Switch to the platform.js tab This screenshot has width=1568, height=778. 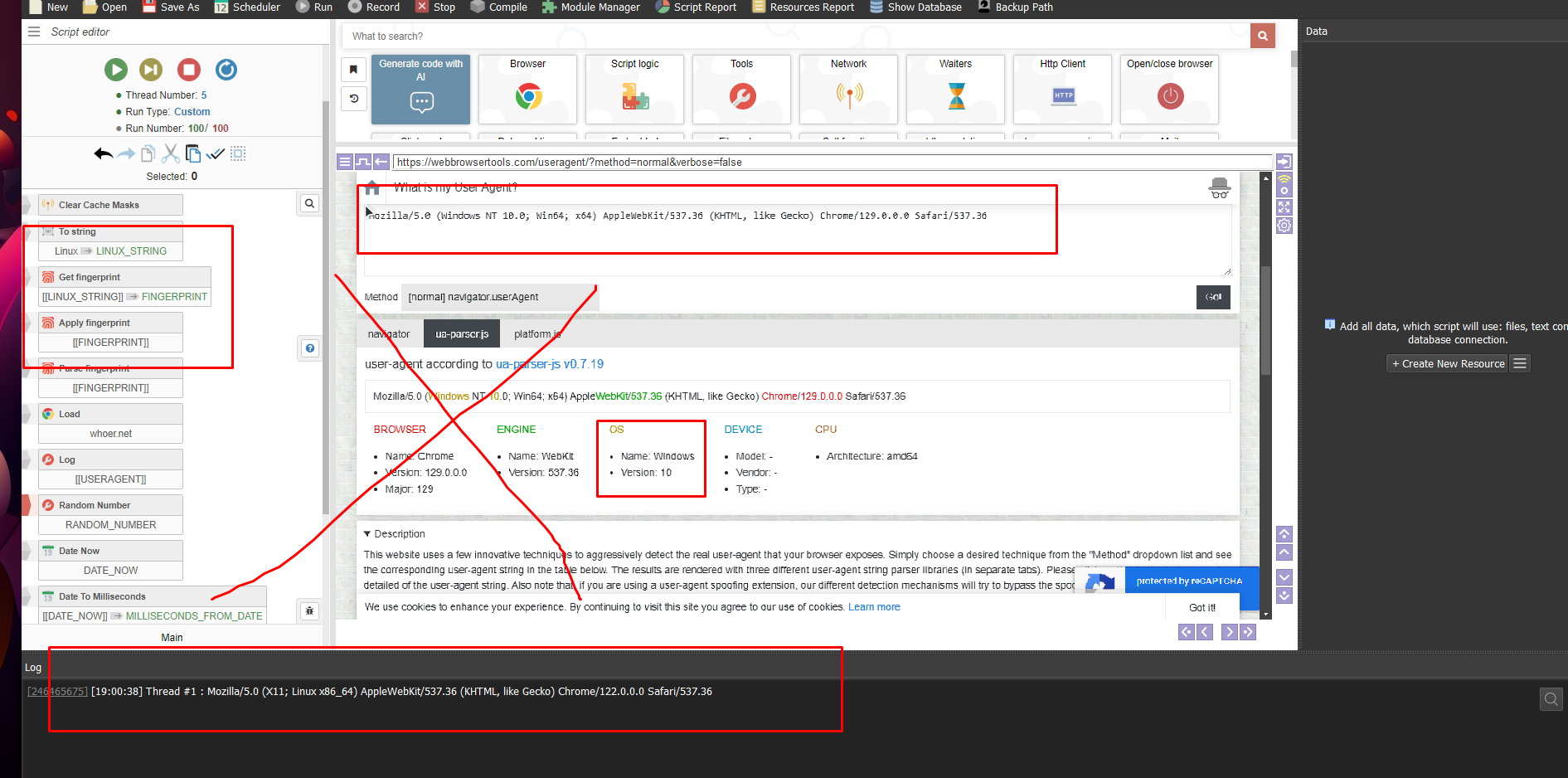(x=537, y=334)
